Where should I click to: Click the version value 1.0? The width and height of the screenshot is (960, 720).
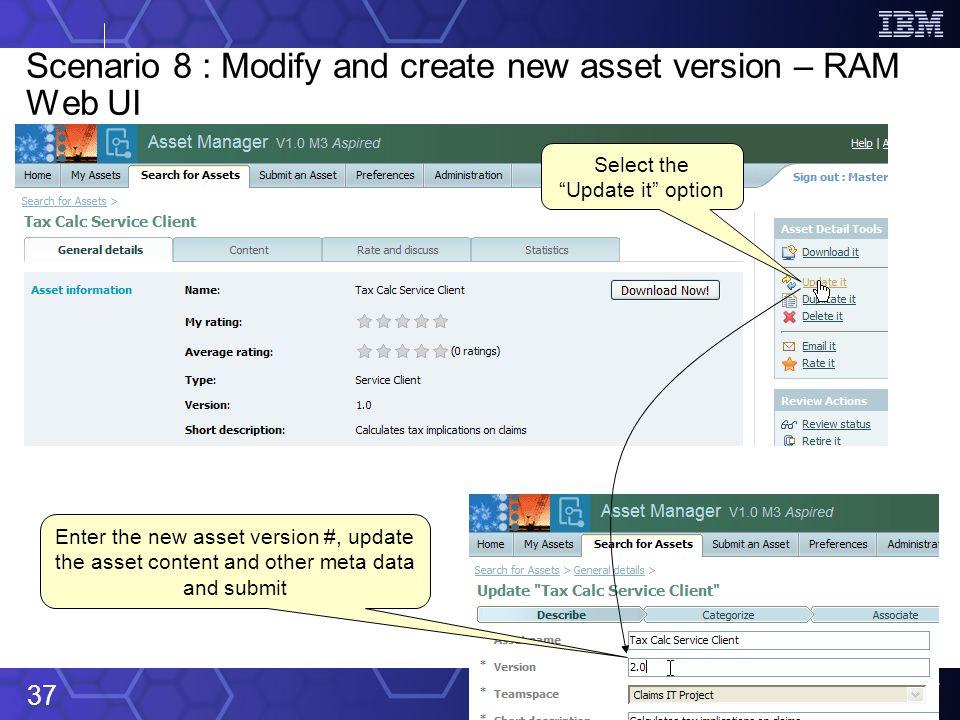(364, 405)
